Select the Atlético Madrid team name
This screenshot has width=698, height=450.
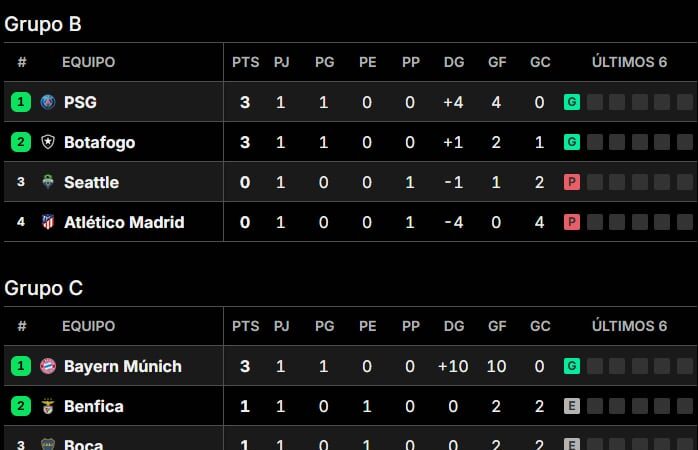pyautogui.click(x=124, y=222)
